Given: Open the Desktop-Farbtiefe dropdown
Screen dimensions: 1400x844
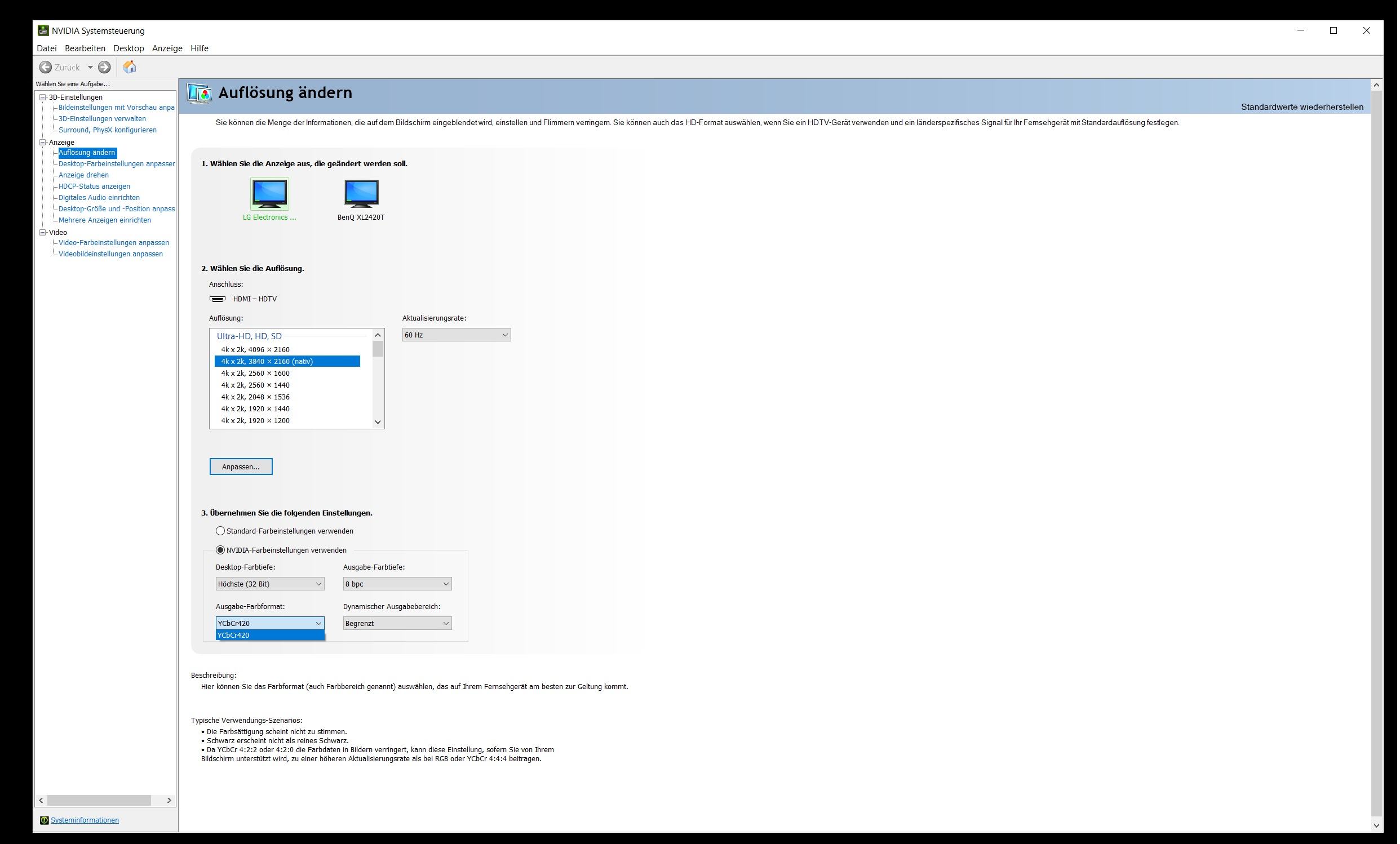Looking at the screenshot, I should click(271, 584).
